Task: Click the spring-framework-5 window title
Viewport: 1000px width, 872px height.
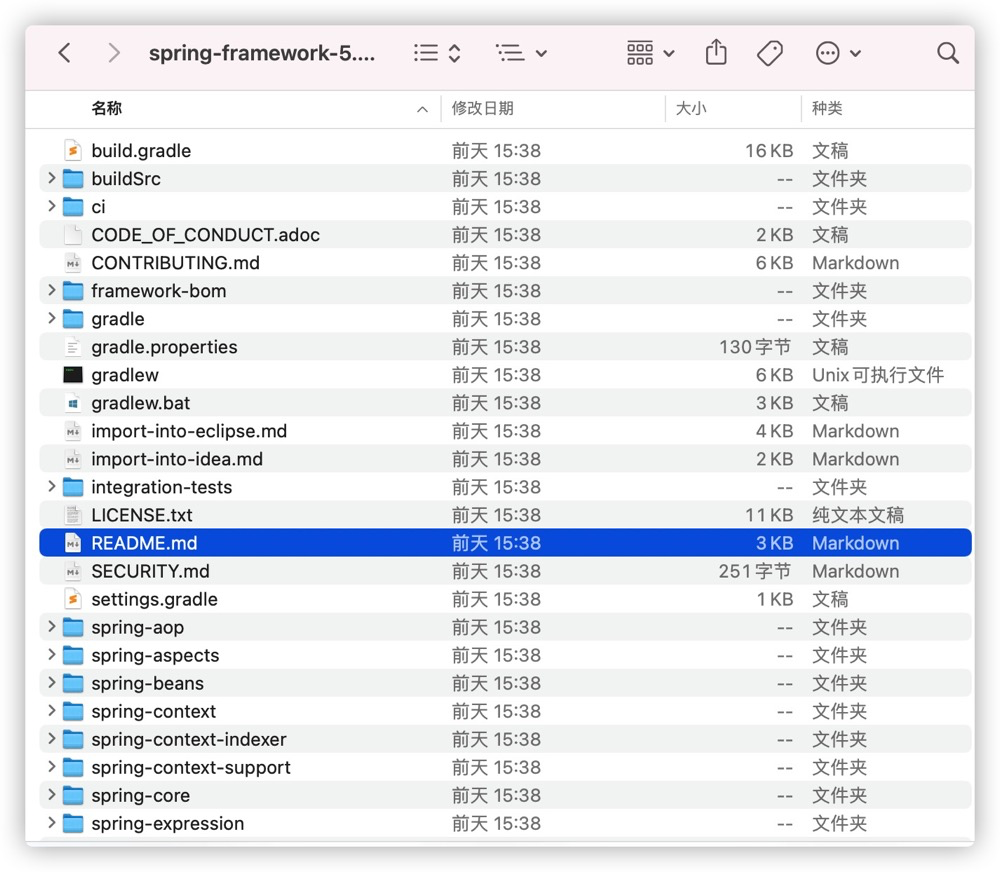Action: click(261, 53)
